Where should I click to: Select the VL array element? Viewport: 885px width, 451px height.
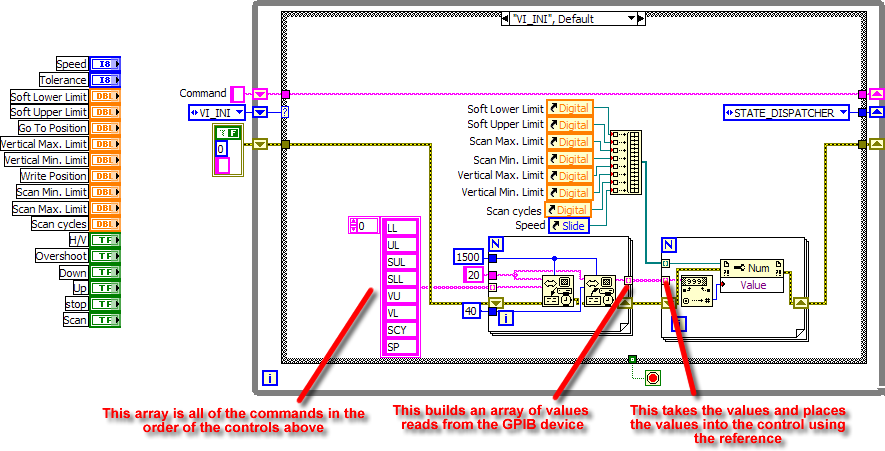point(401,312)
